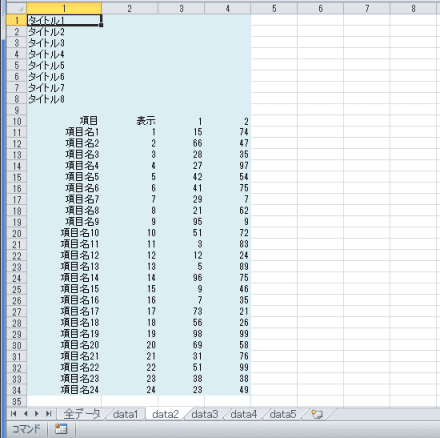Click the last sheet navigation arrow
The height and width of the screenshot is (438, 440).
tap(49, 414)
